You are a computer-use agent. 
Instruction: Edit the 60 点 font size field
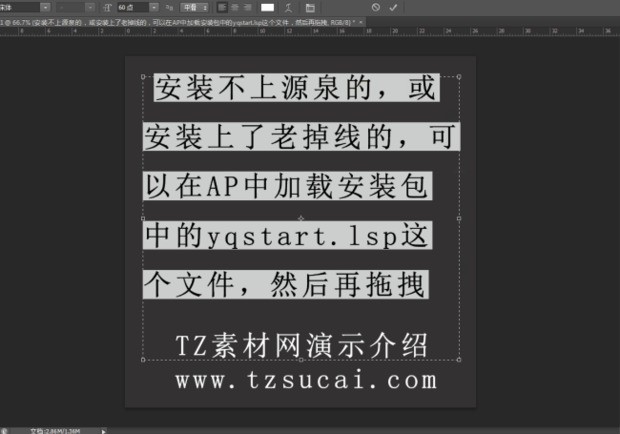coord(132,8)
